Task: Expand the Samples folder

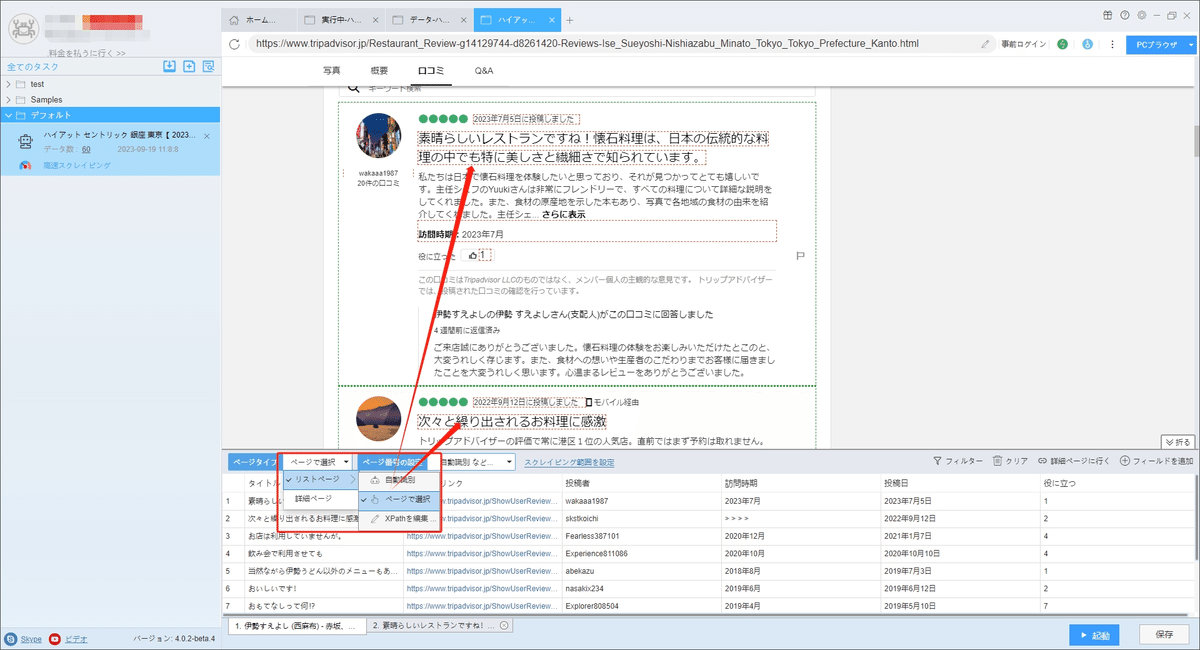Action: [8, 100]
